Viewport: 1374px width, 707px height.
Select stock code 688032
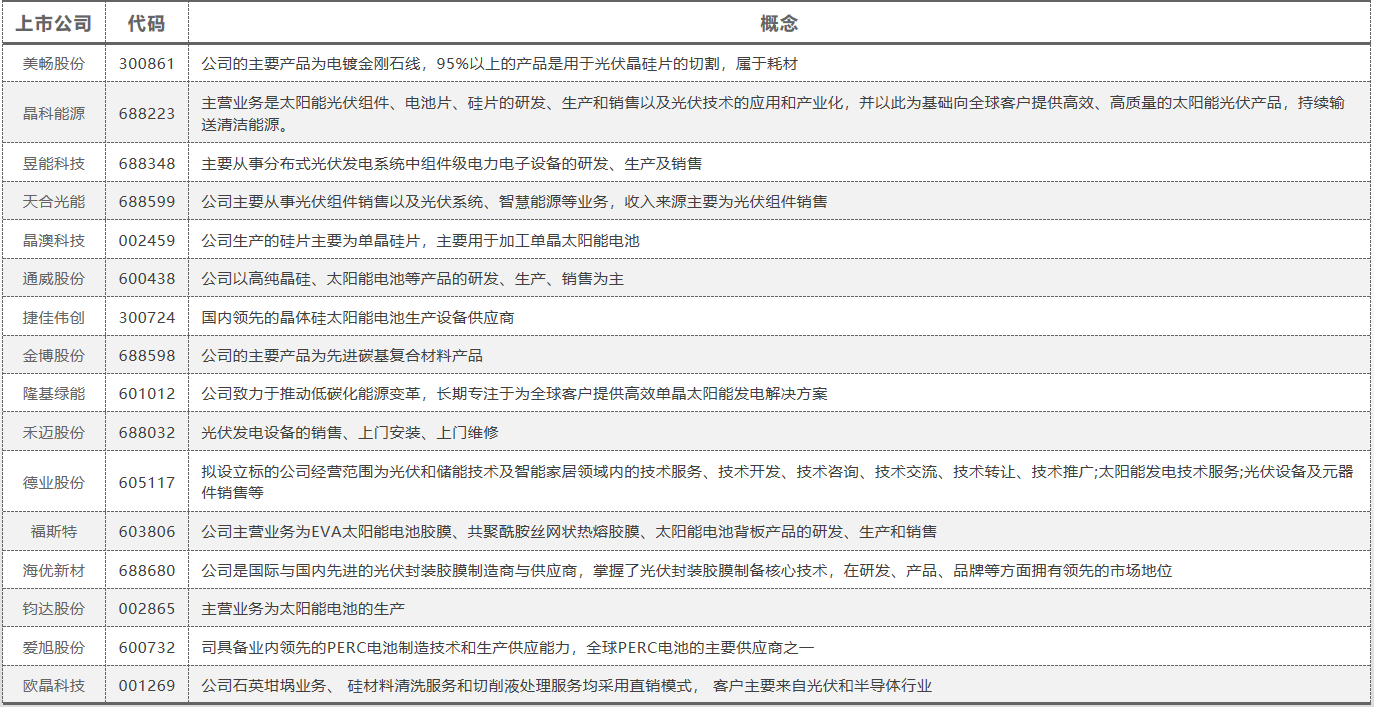pyautogui.click(x=146, y=433)
